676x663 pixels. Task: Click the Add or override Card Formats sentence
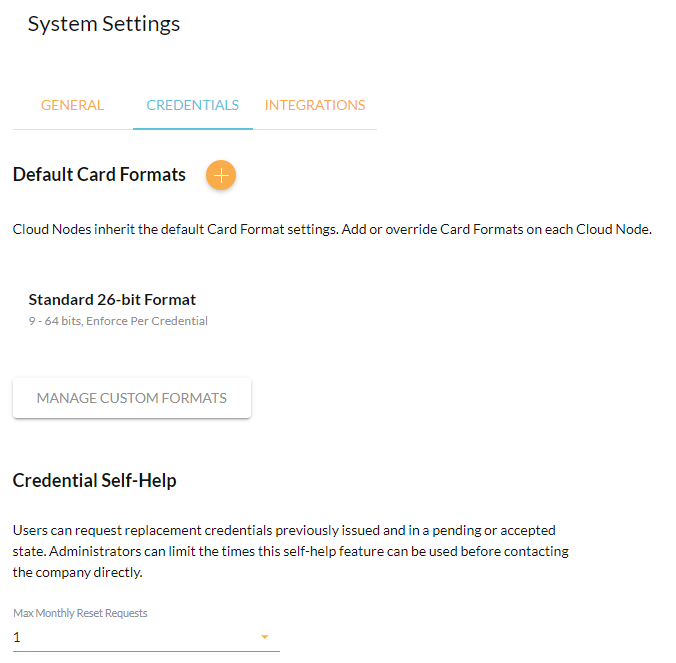[x=497, y=229]
